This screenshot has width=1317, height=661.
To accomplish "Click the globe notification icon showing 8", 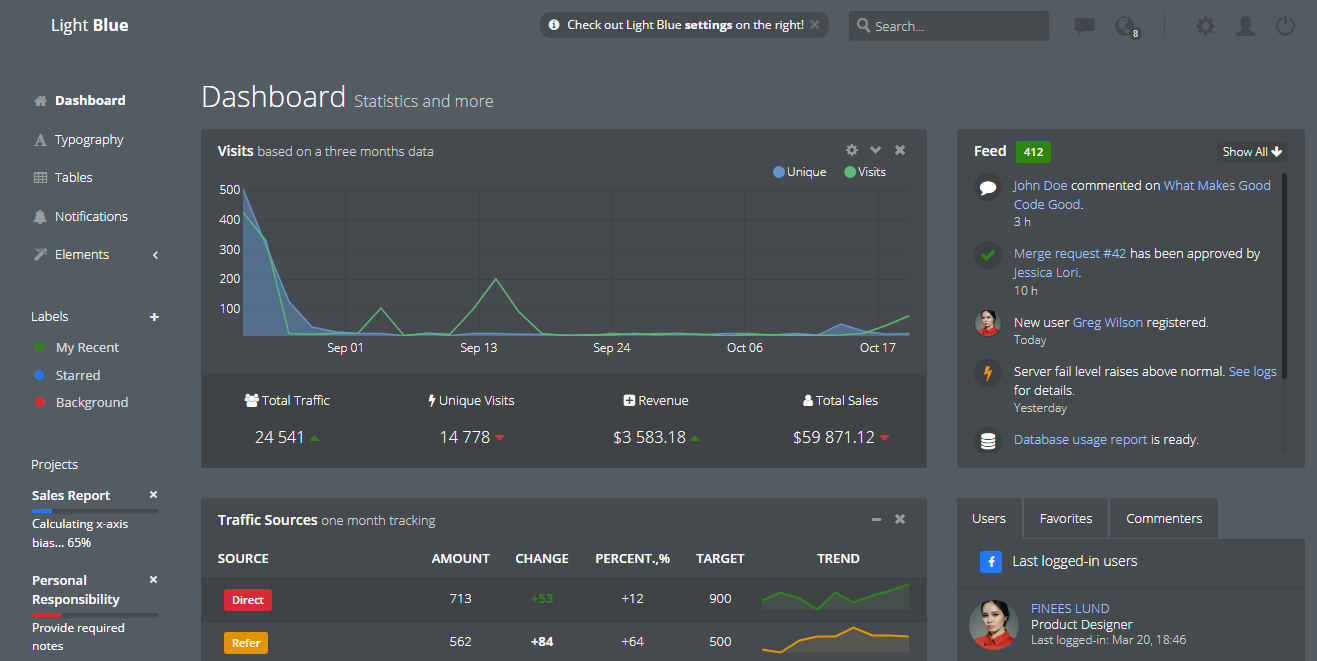I will 1124,24.
